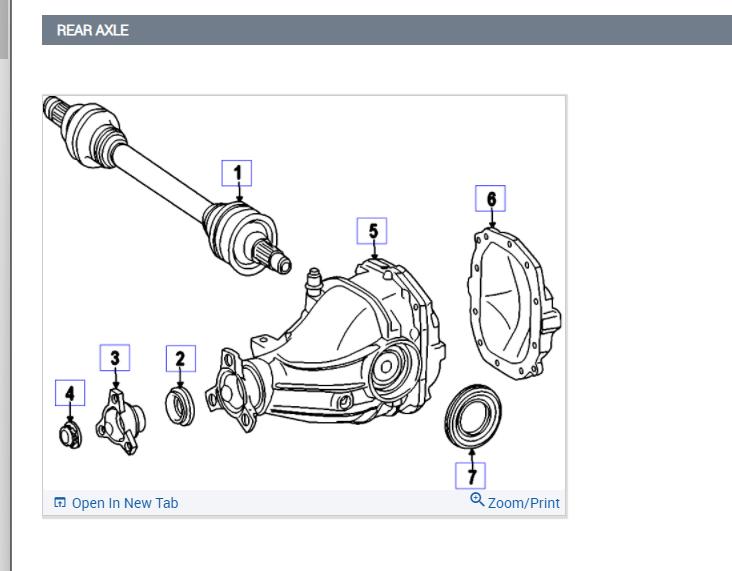Click callout number 1 for axle shaft
Image resolution: width=732 pixels, height=571 pixels.
point(237,173)
